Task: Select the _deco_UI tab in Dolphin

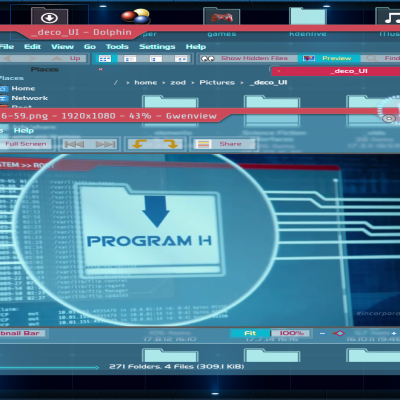Action: click(x=336, y=71)
